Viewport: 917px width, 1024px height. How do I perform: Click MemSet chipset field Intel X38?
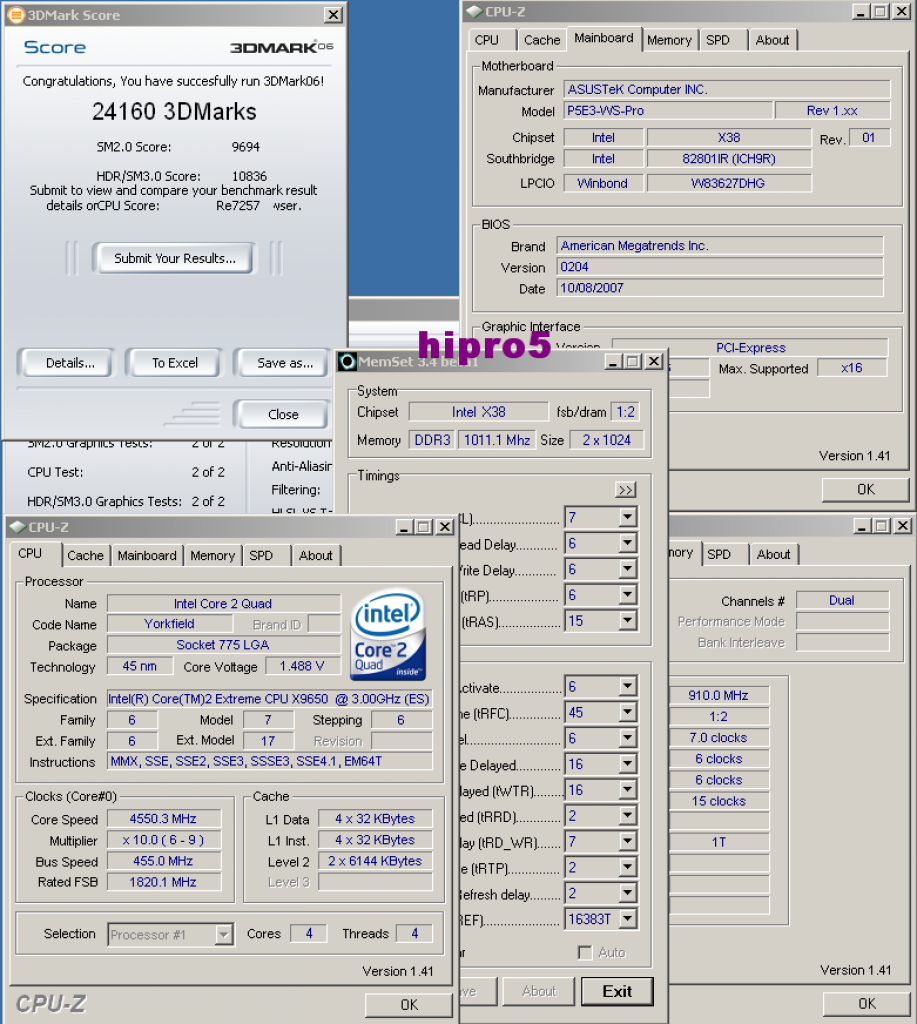478,412
